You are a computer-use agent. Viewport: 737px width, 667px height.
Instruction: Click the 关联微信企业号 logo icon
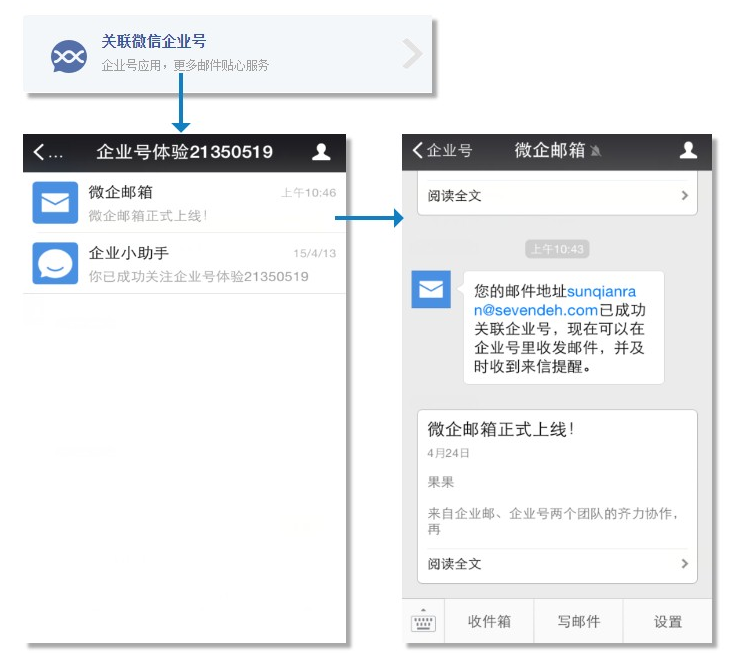click(68, 56)
